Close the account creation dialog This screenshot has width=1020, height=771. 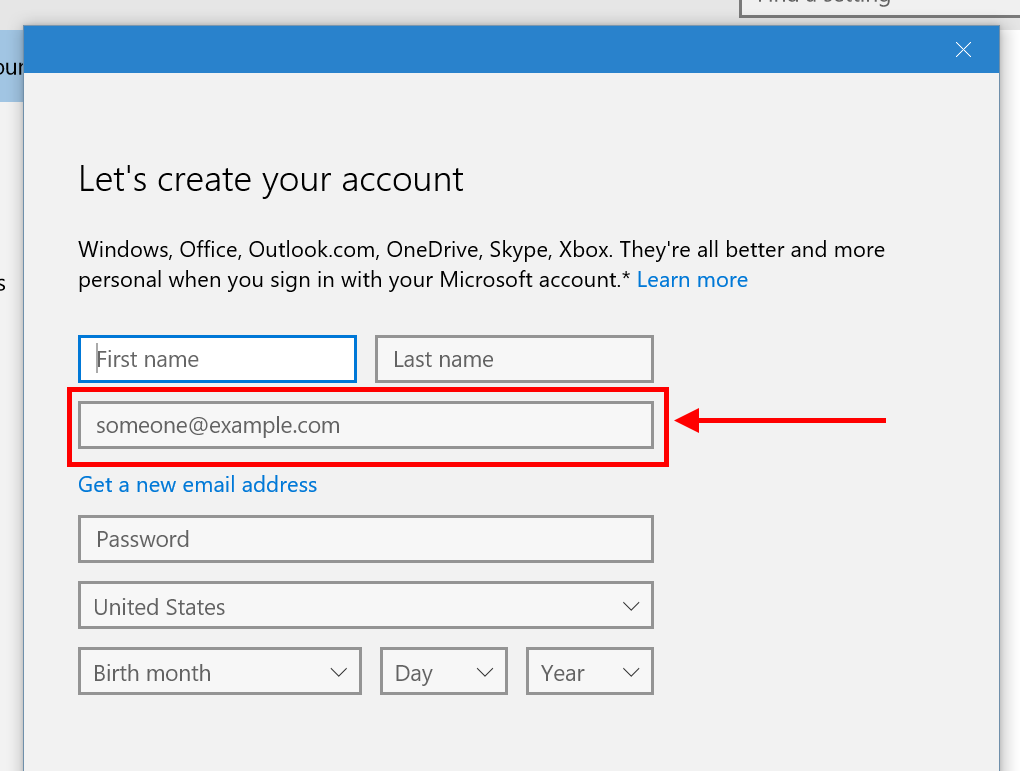click(x=963, y=50)
